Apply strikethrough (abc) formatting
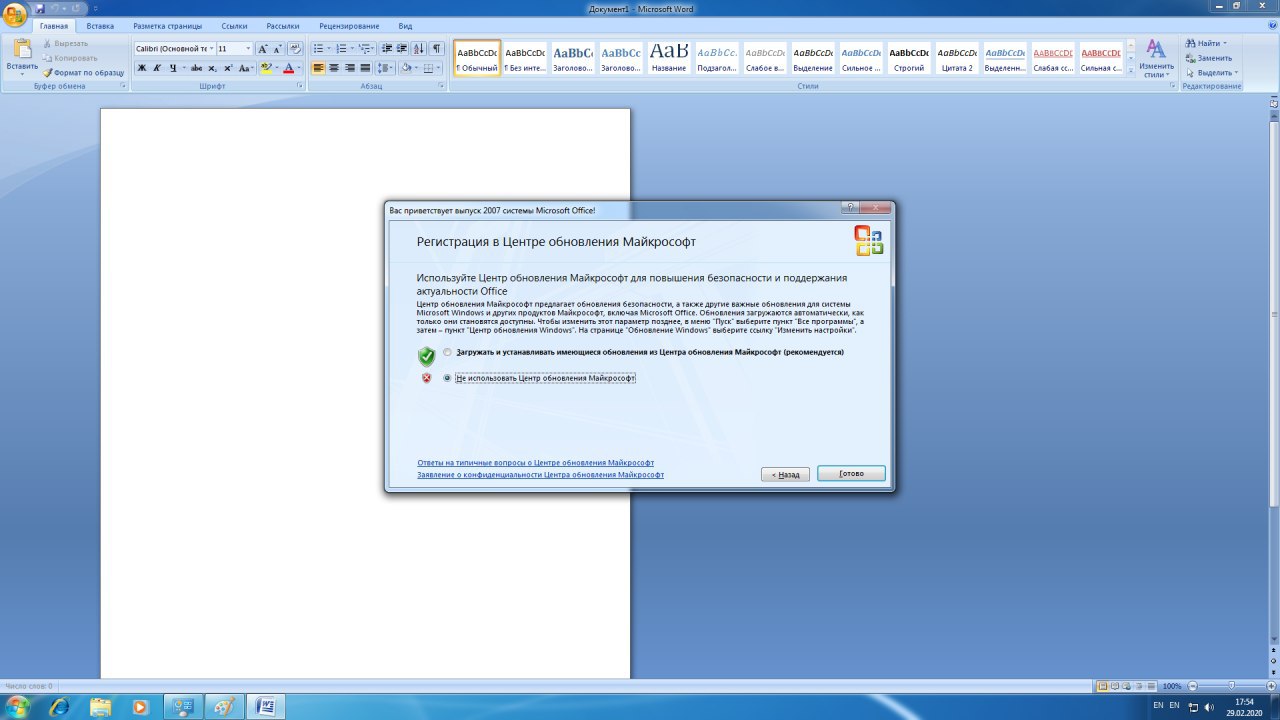The width and height of the screenshot is (1280, 720). (x=196, y=68)
